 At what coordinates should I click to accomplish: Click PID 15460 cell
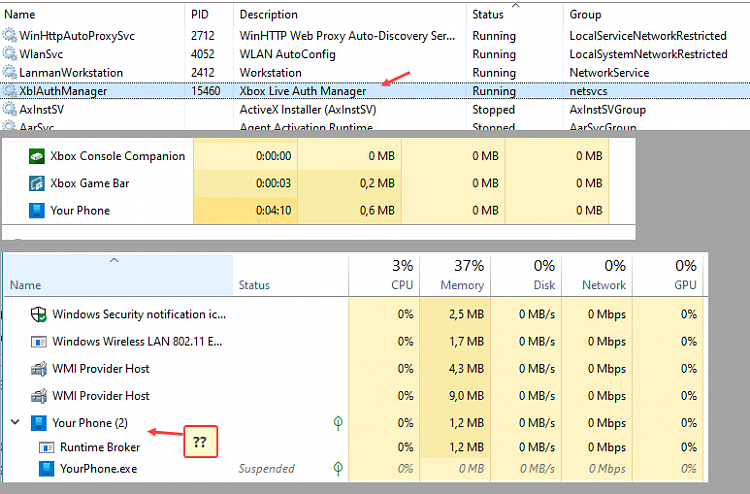coord(206,91)
